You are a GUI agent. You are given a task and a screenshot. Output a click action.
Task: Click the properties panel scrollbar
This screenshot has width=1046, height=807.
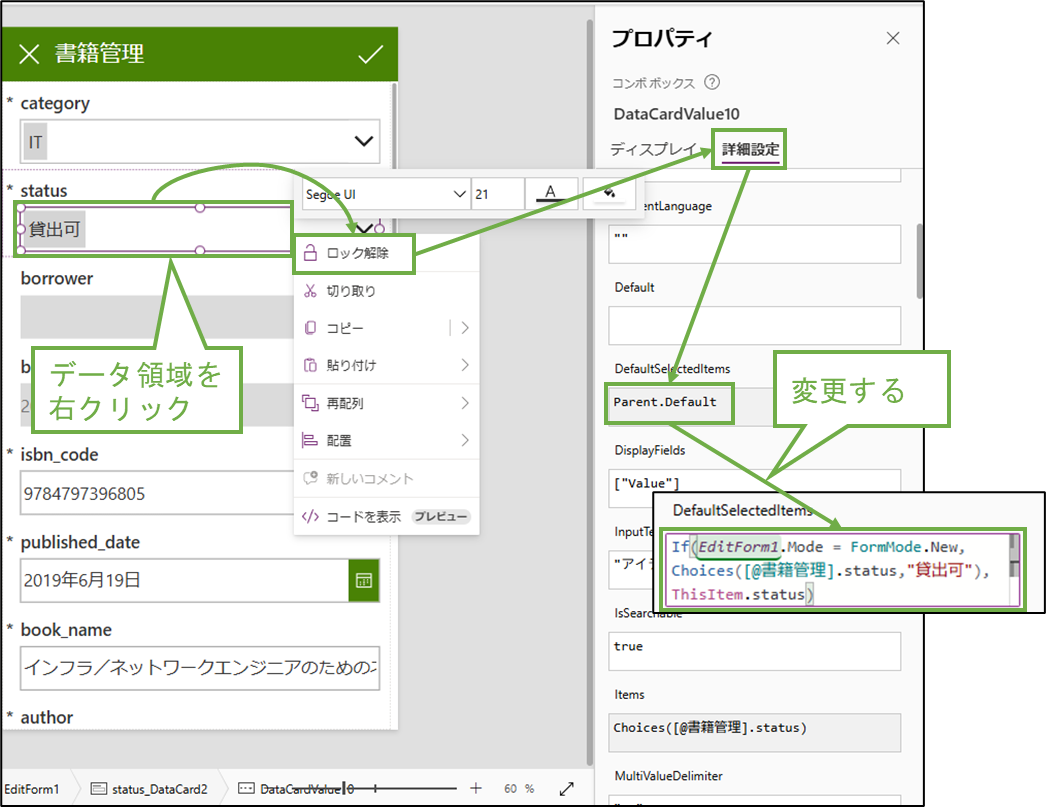920,261
